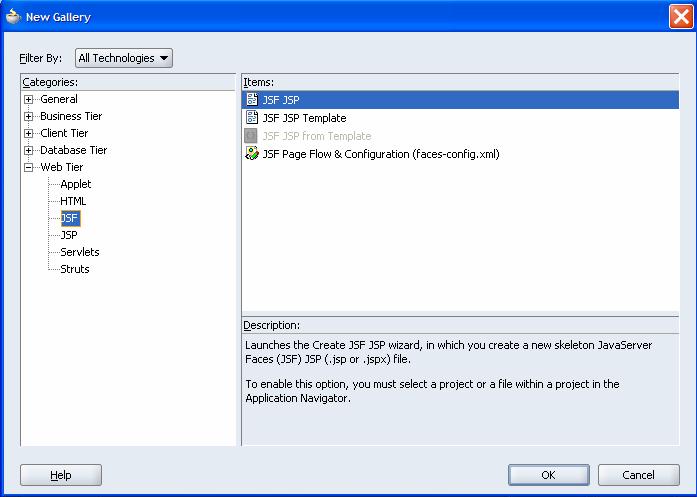Screen dimensions: 697x497
Task: Click the JSF JSP item icon
Action: [x=252, y=100]
